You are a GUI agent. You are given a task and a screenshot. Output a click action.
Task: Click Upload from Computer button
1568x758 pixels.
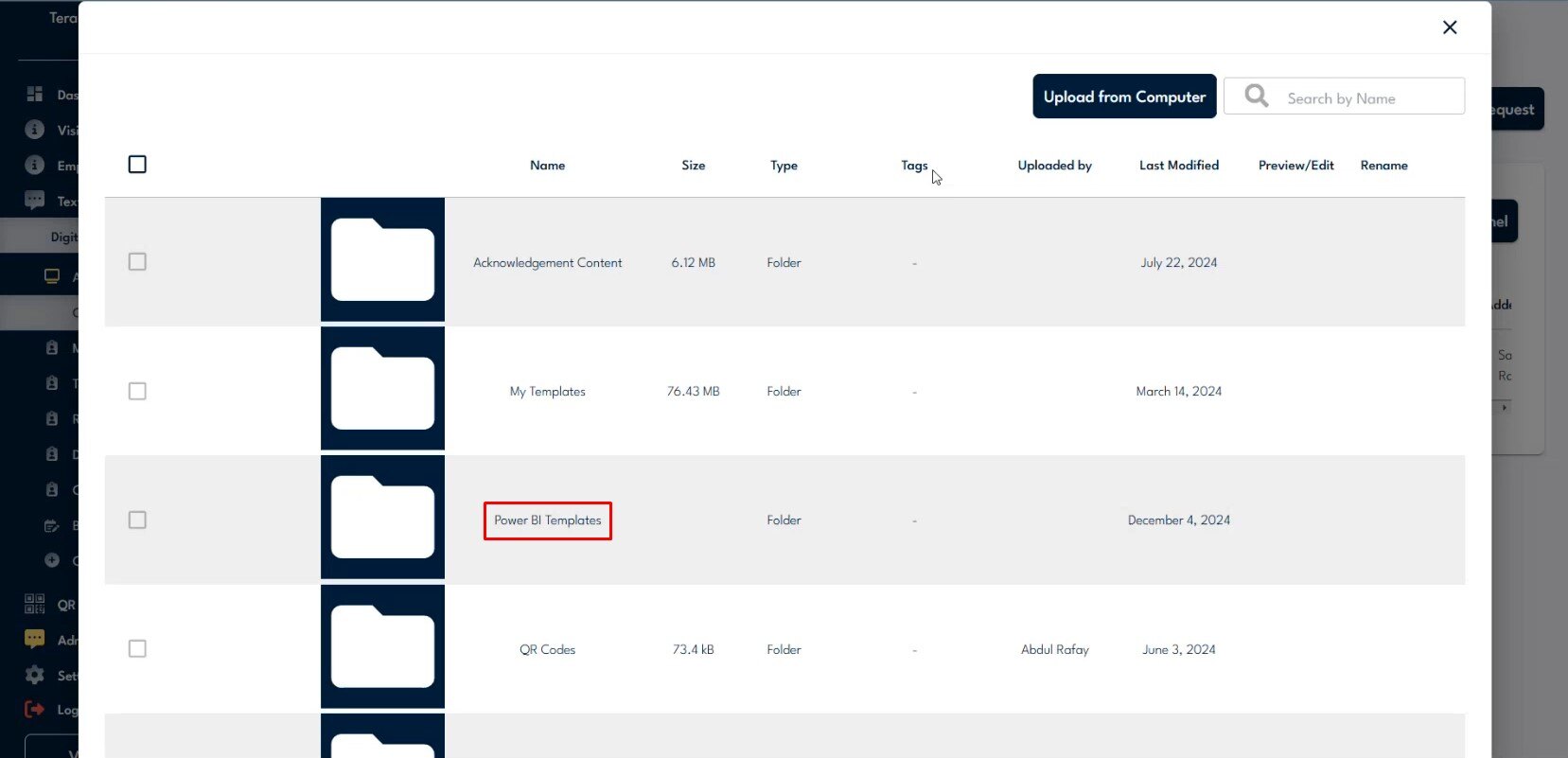coord(1124,97)
